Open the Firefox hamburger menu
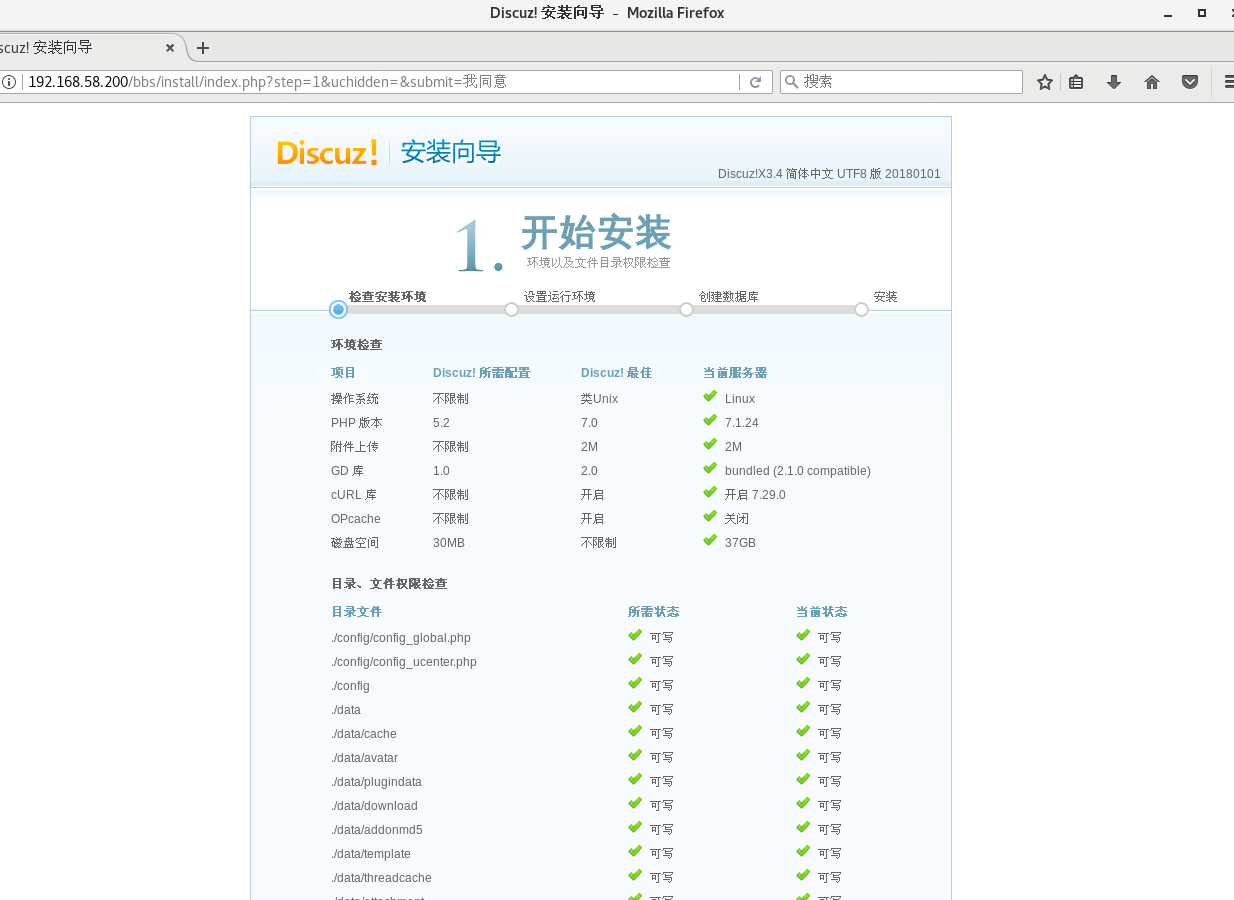The width and height of the screenshot is (1234, 900). click(1229, 82)
